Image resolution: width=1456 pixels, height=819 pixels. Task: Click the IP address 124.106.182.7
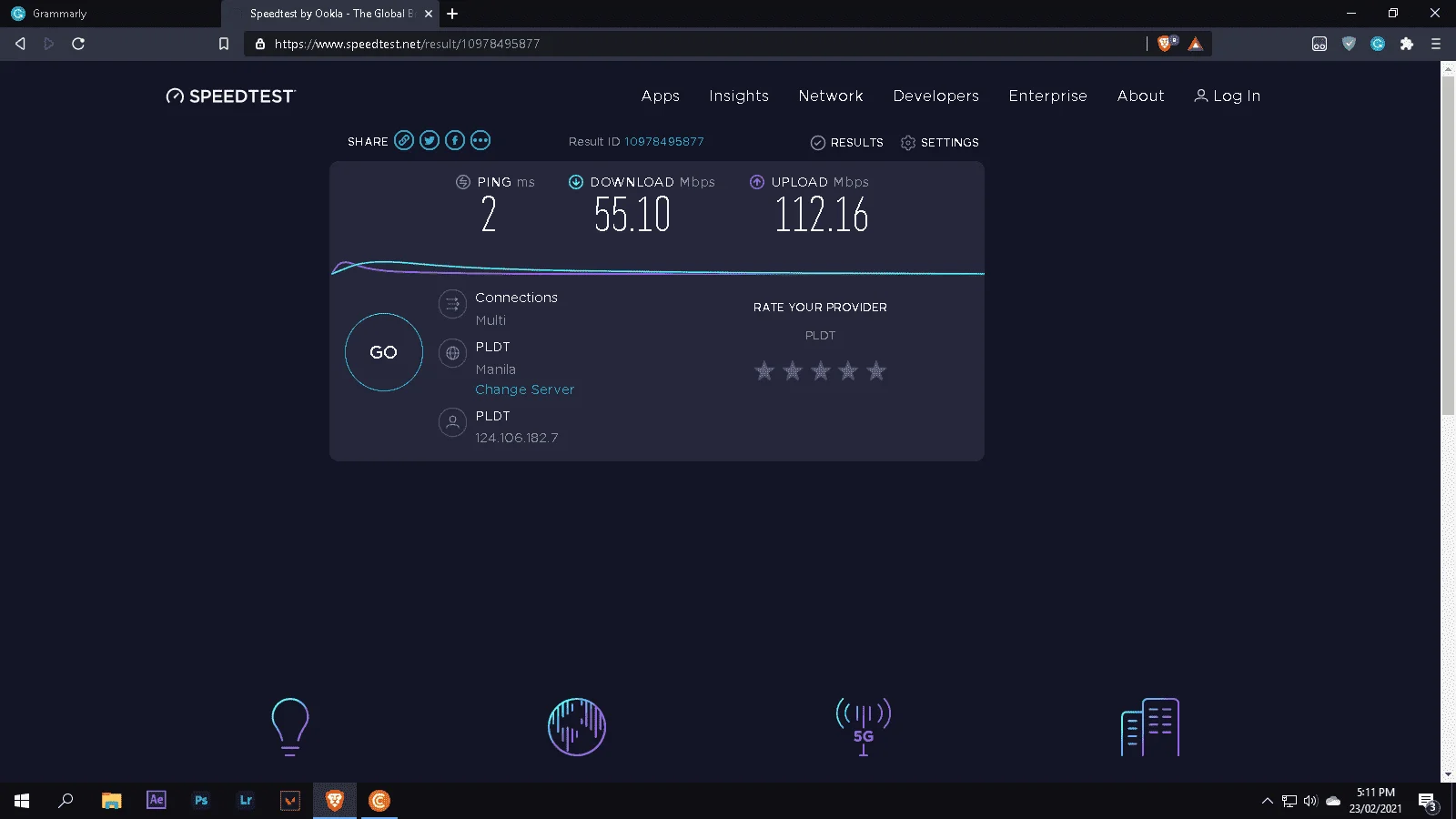tap(517, 438)
